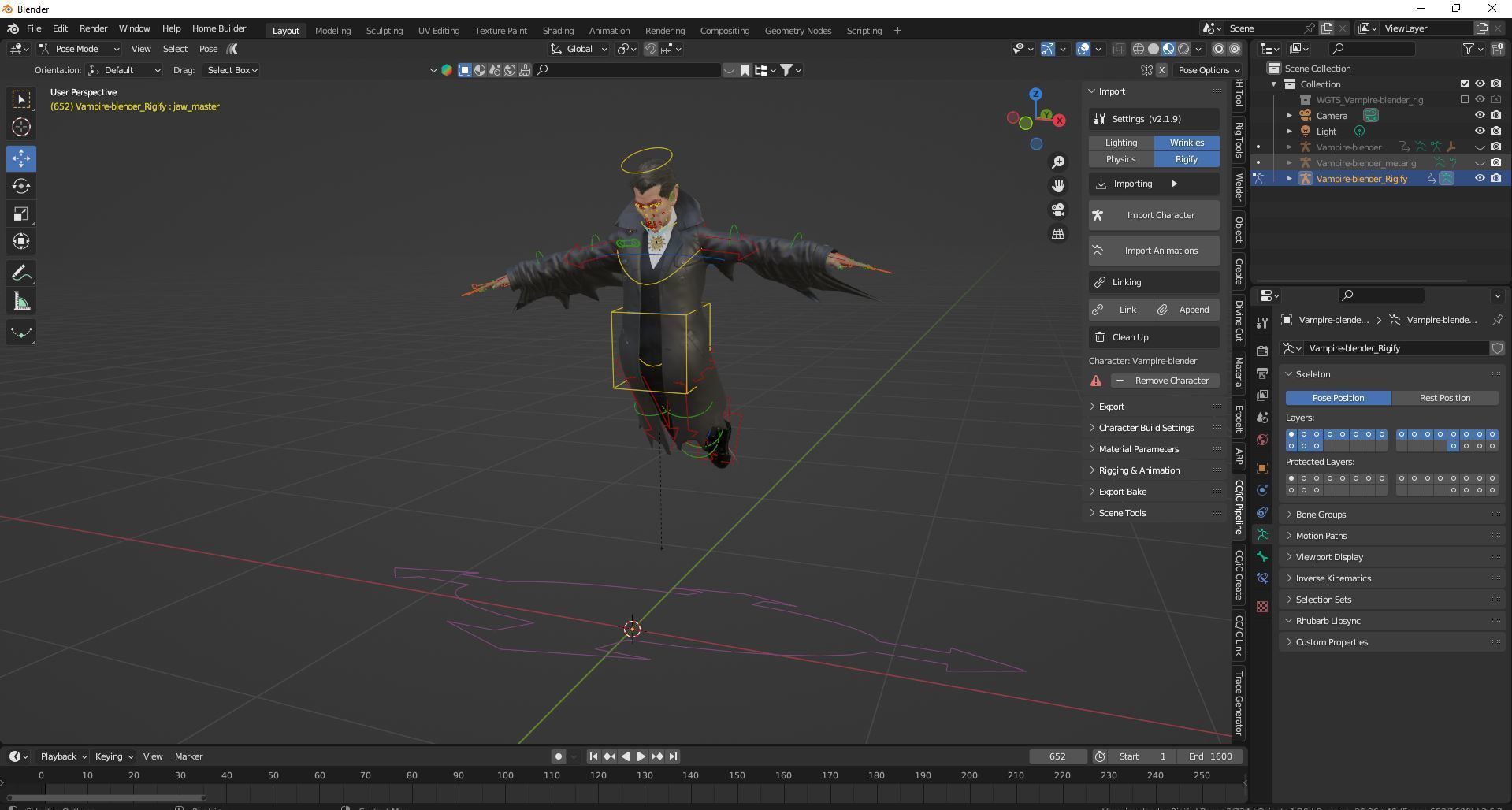
Task: Toggle the Rigify import option
Action: [x=1187, y=159]
